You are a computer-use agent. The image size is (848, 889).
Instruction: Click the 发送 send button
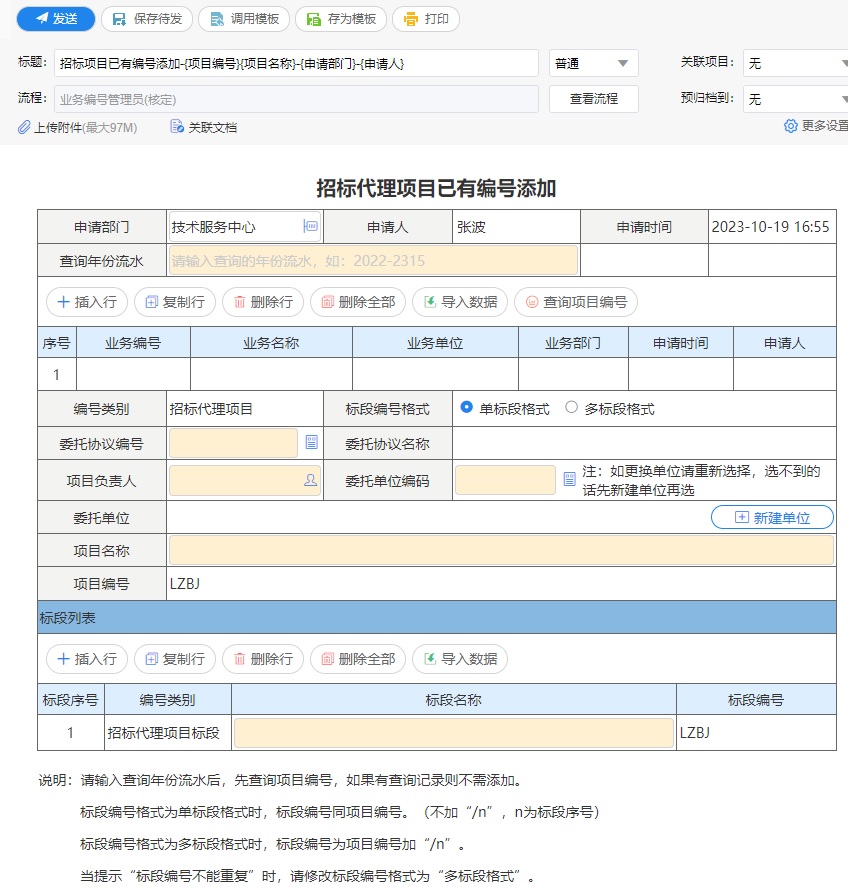pos(56,19)
